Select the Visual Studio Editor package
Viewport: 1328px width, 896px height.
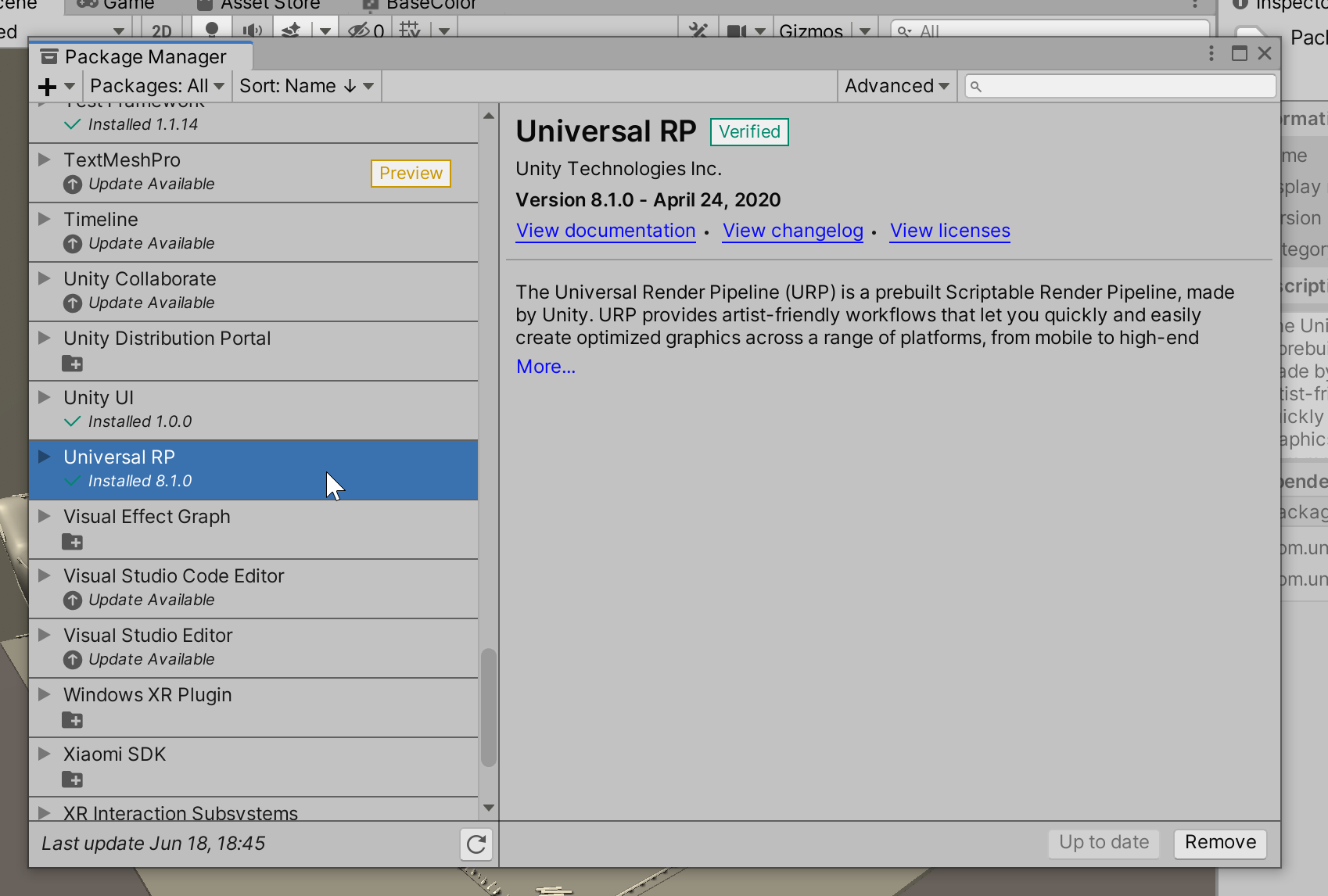(x=253, y=648)
